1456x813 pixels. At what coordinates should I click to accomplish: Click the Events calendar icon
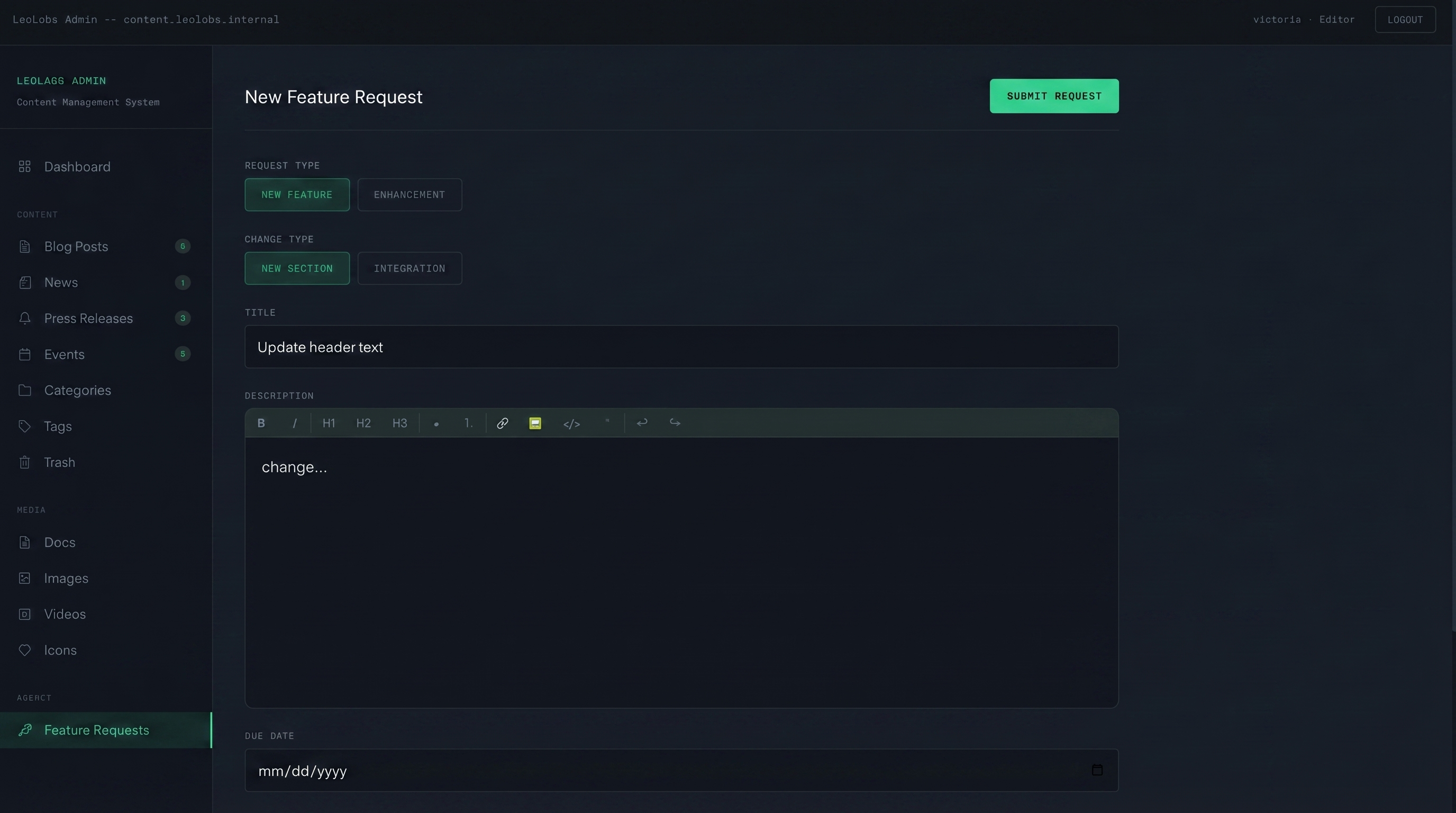24,354
